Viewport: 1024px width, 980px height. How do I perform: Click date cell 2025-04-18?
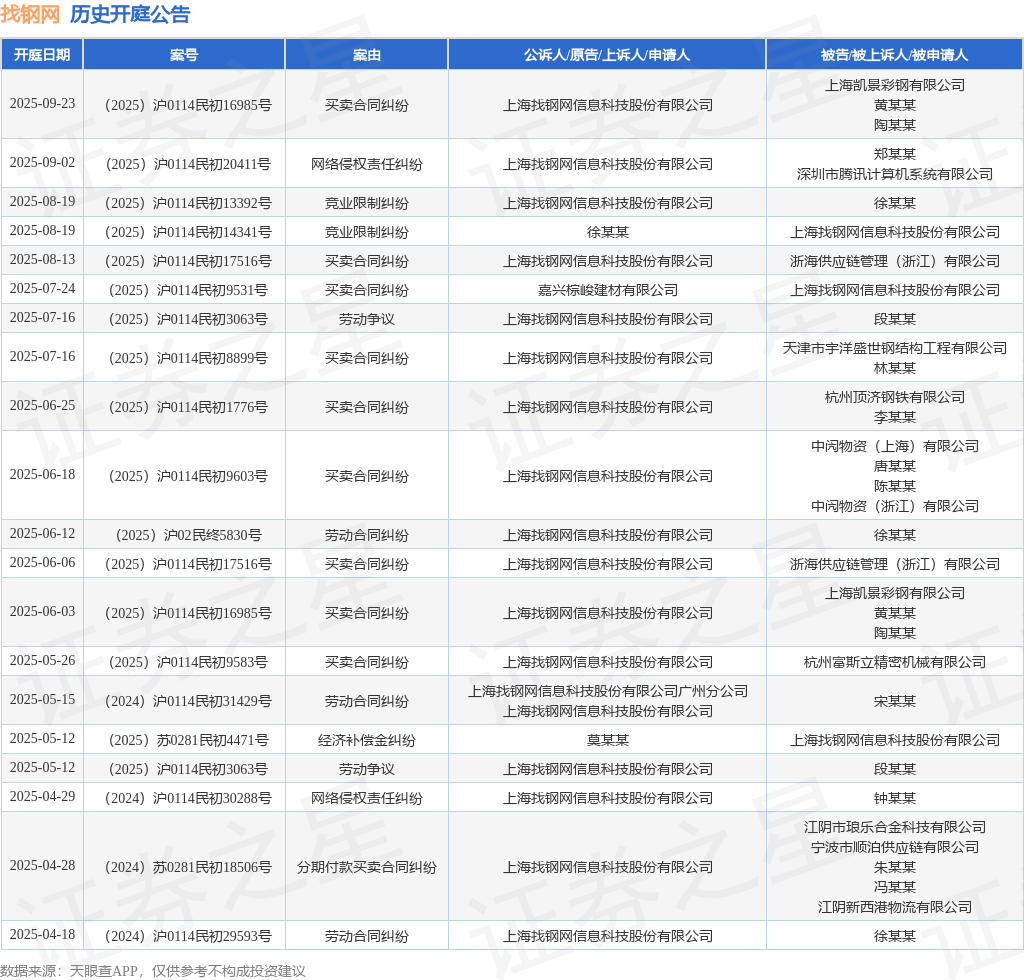[x=42, y=934]
